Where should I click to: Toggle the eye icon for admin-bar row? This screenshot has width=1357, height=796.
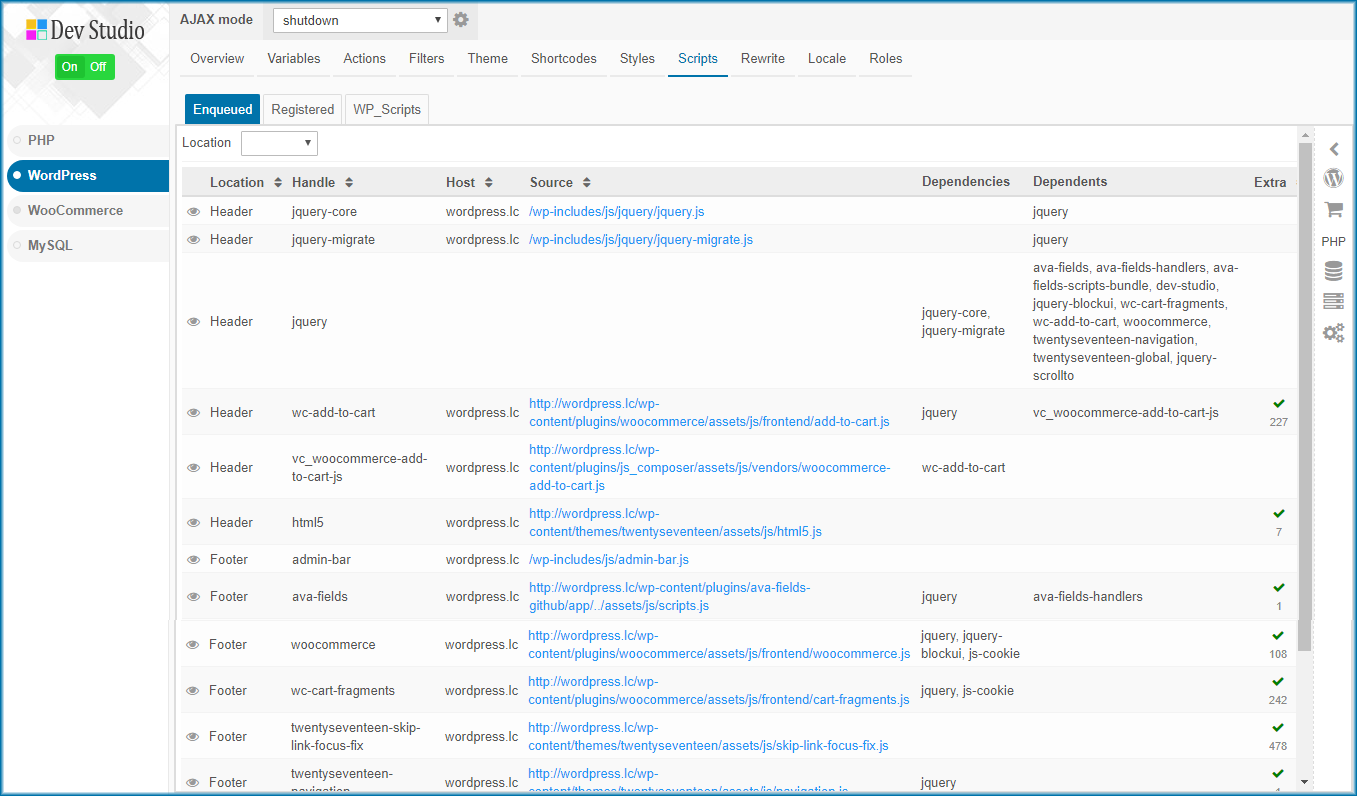194,560
